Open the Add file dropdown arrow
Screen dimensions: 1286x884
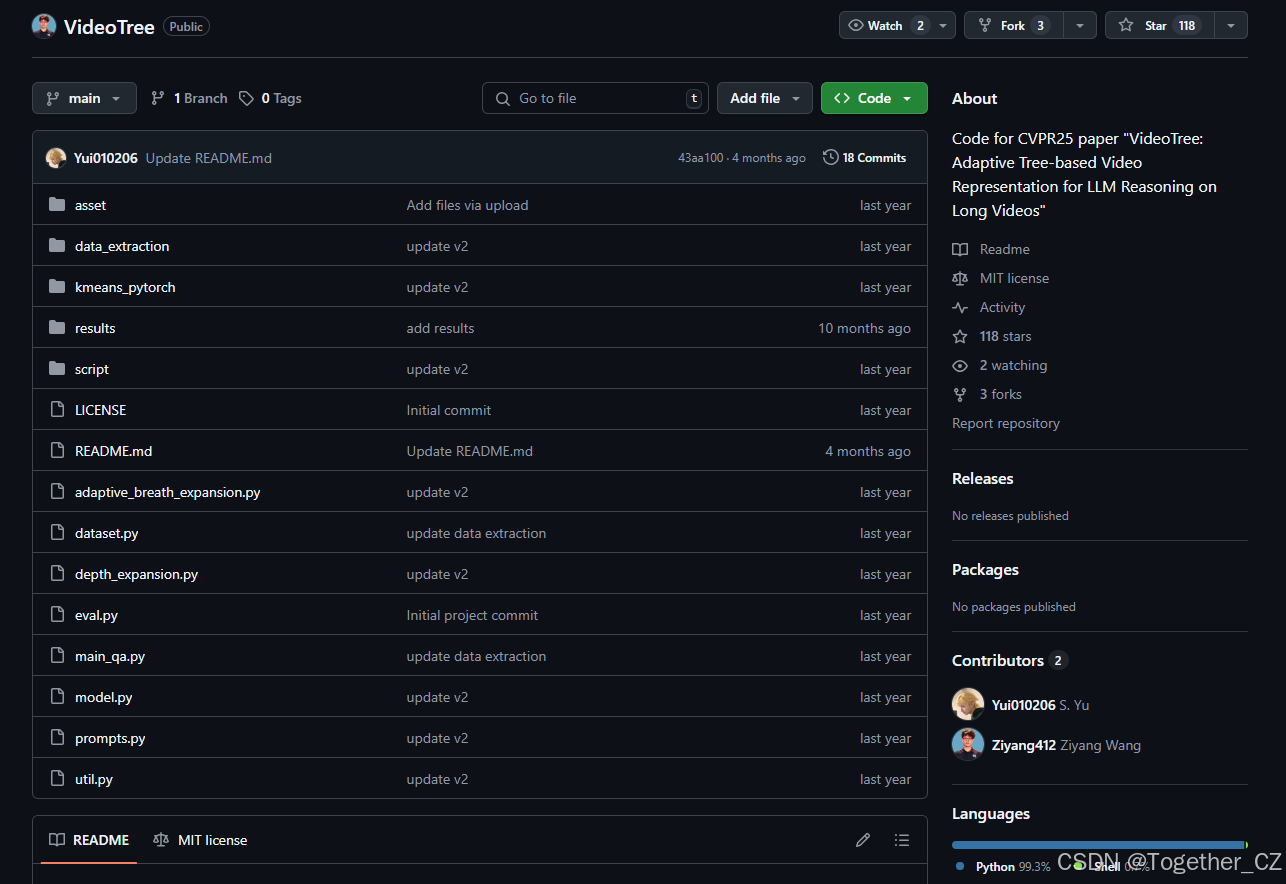[x=795, y=98]
